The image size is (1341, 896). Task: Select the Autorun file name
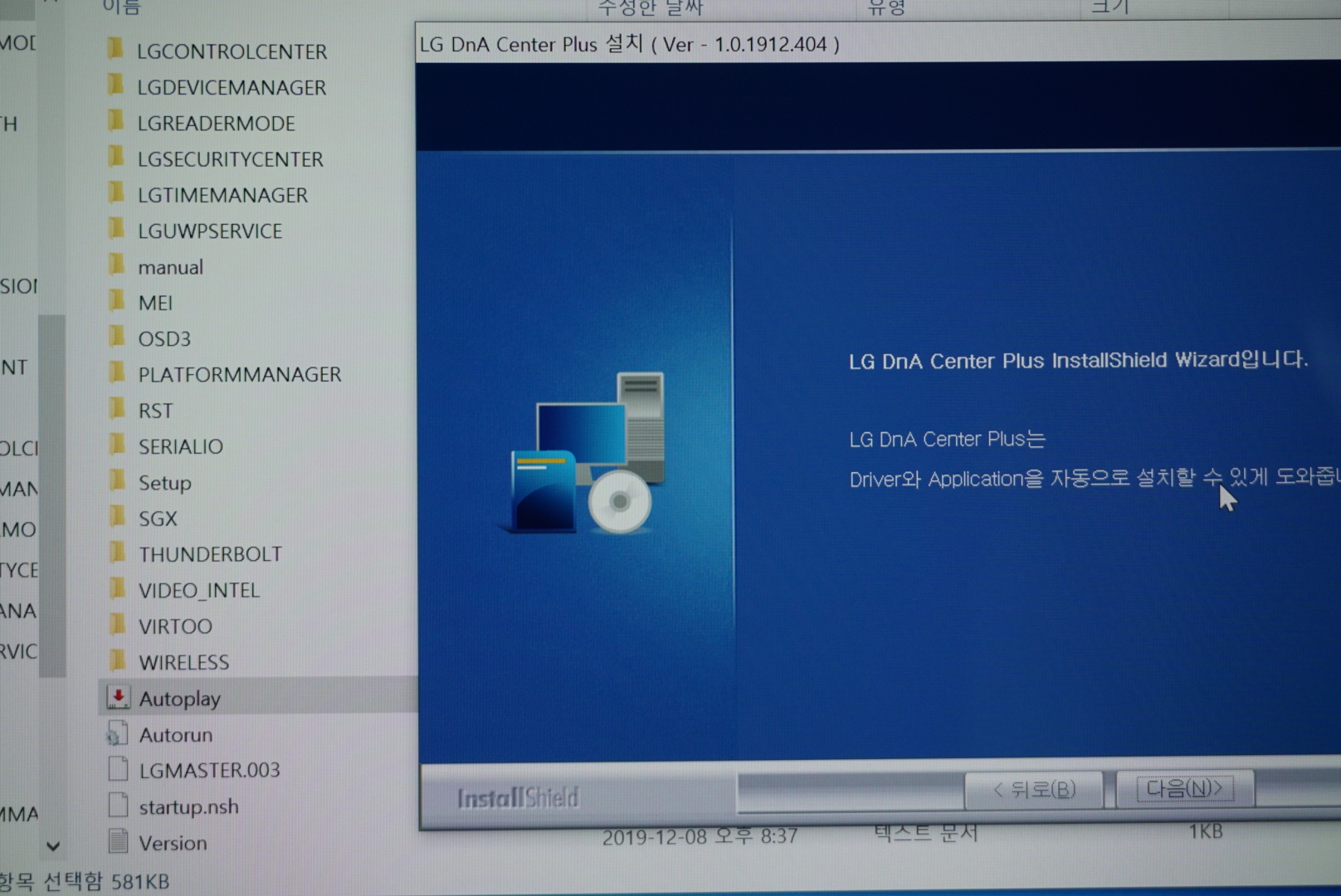pos(175,735)
